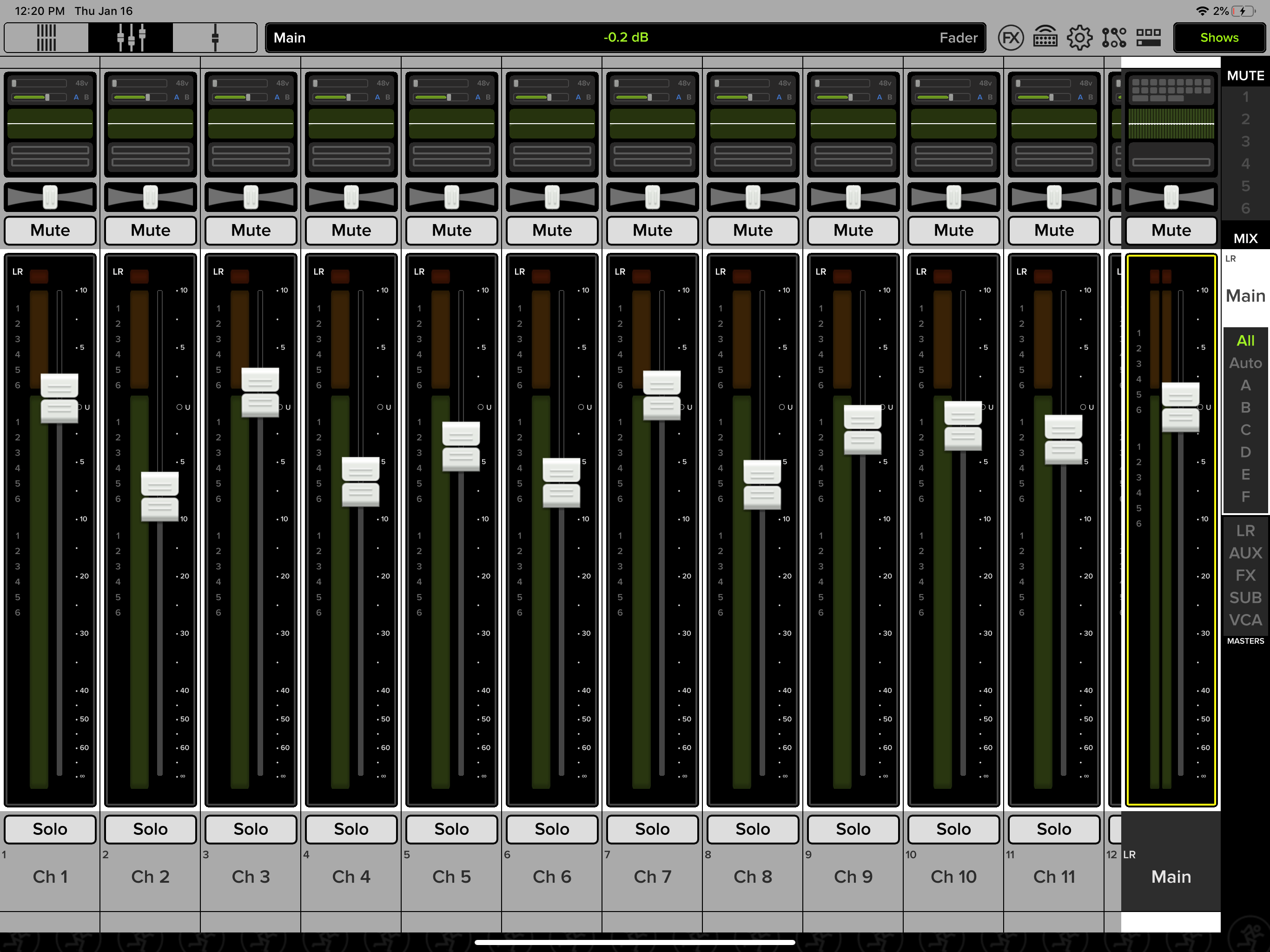Solo Ch 2
Viewport: 1270px width, 952px height.
151,829
